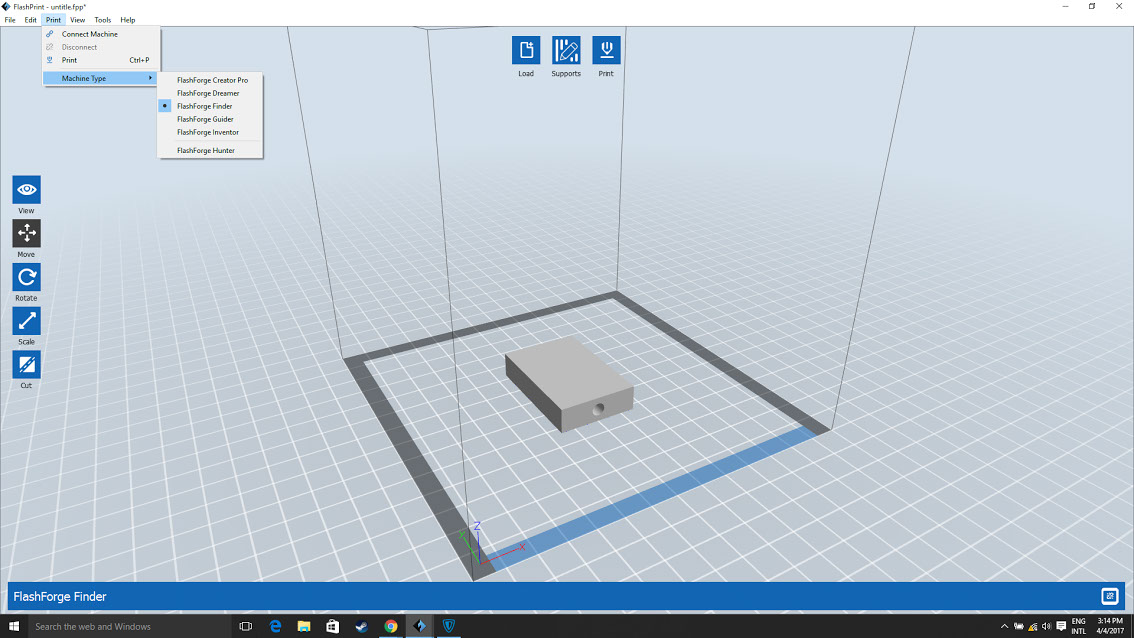Open the View menu
1134x638 pixels.
click(77, 20)
